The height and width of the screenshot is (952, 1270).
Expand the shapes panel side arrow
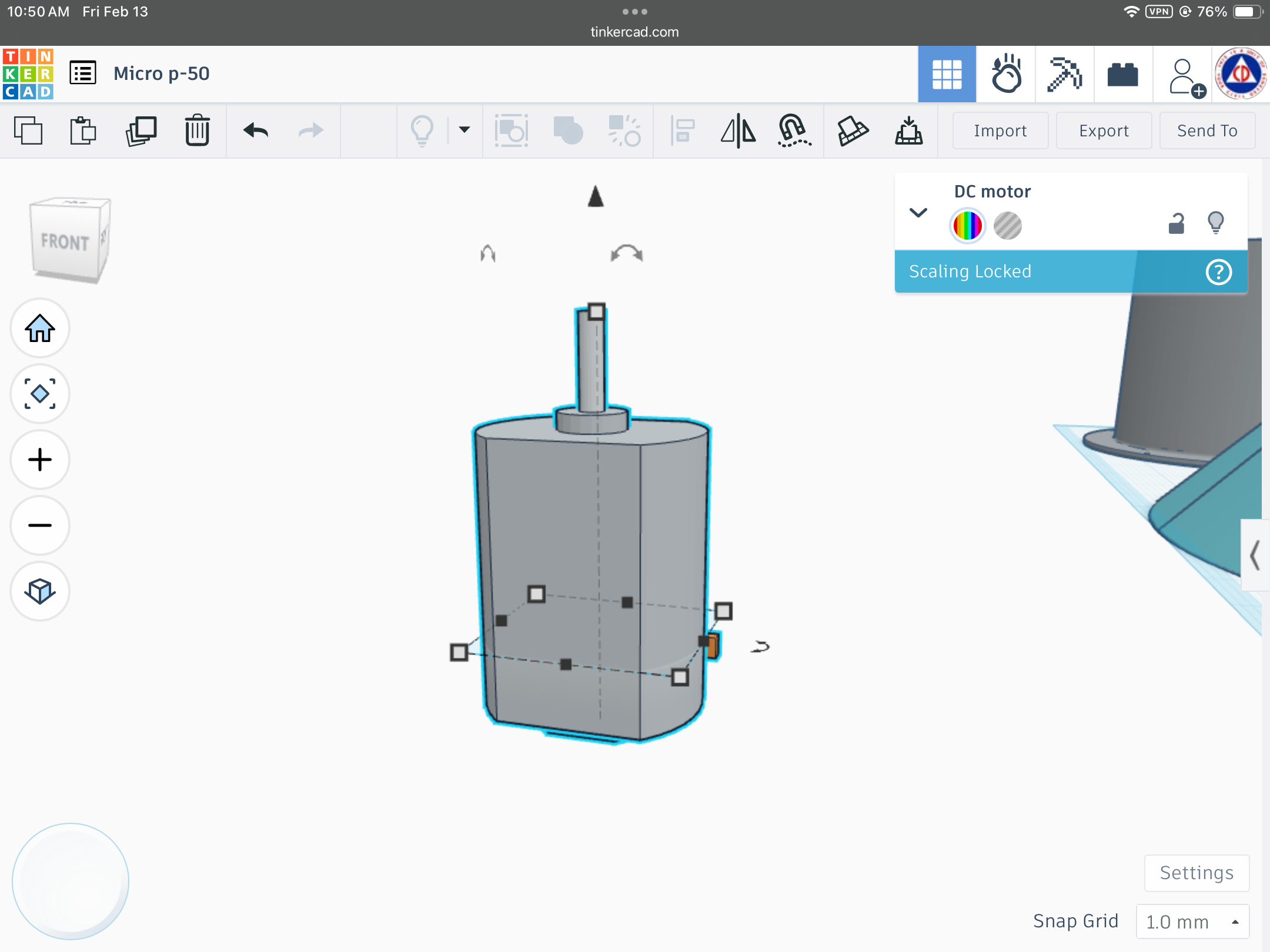[1255, 555]
